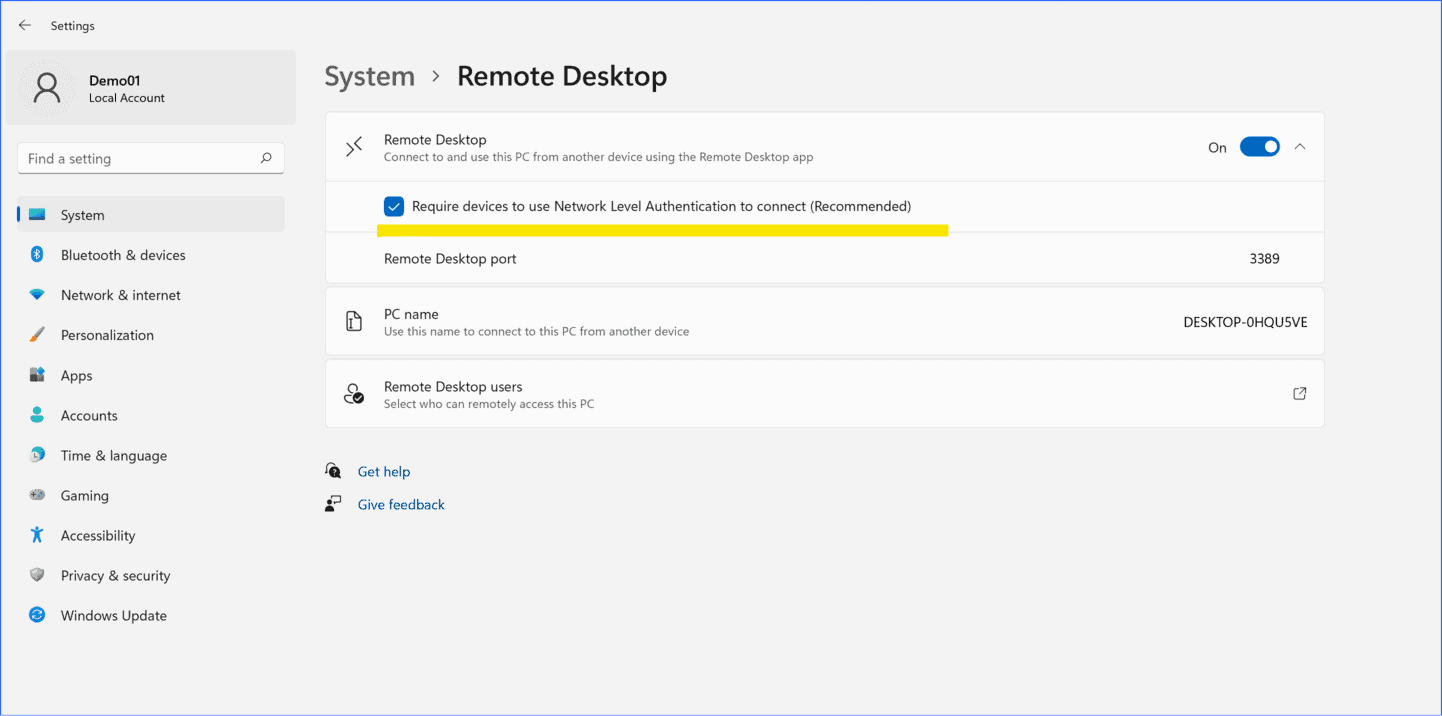1442x716 pixels.
Task: Click the Gaming controller icon
Action: [37, 495]
